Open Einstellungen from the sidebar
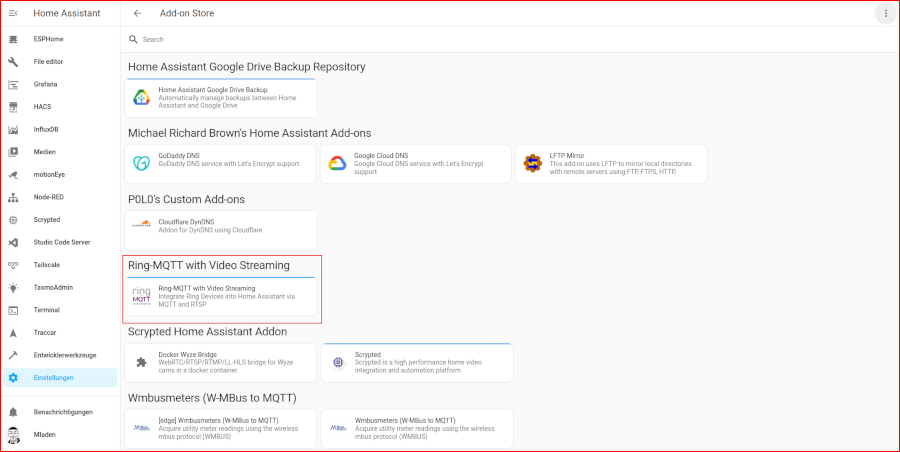This screenshot has height=452, width=900. (x=60, y=378)
